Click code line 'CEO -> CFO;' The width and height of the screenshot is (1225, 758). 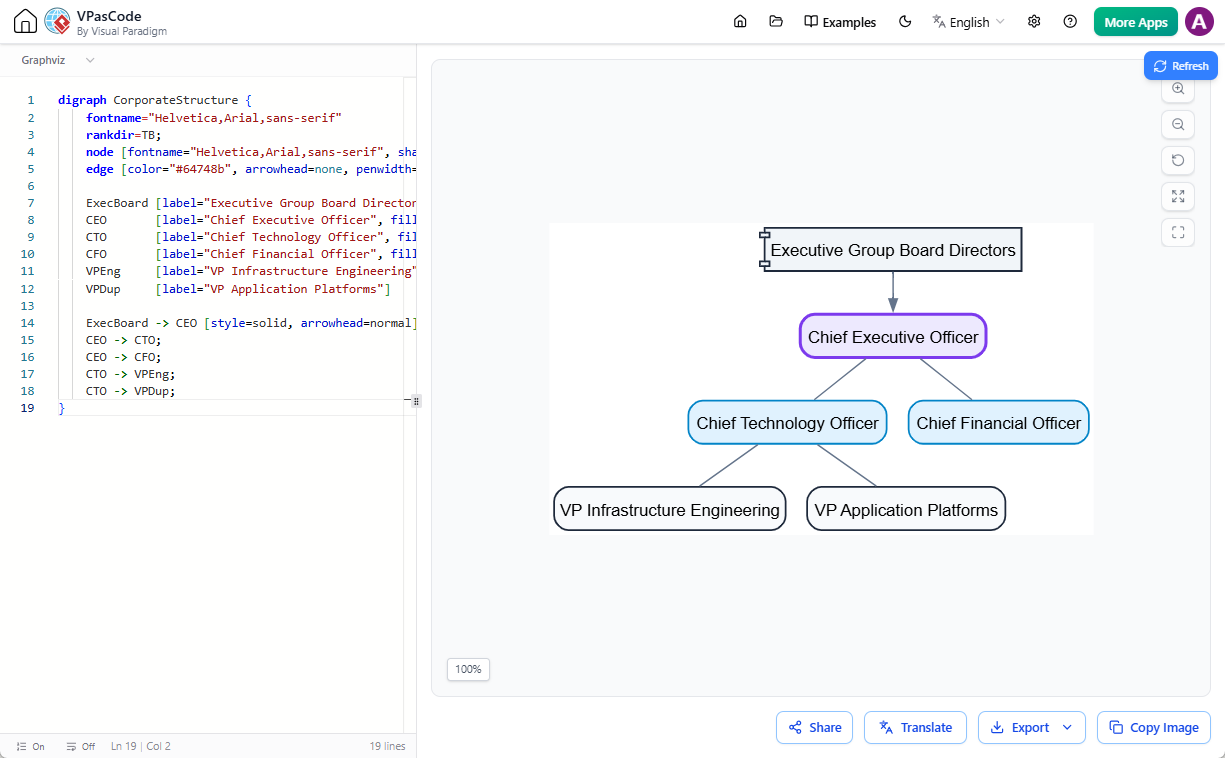coord(123,357)
